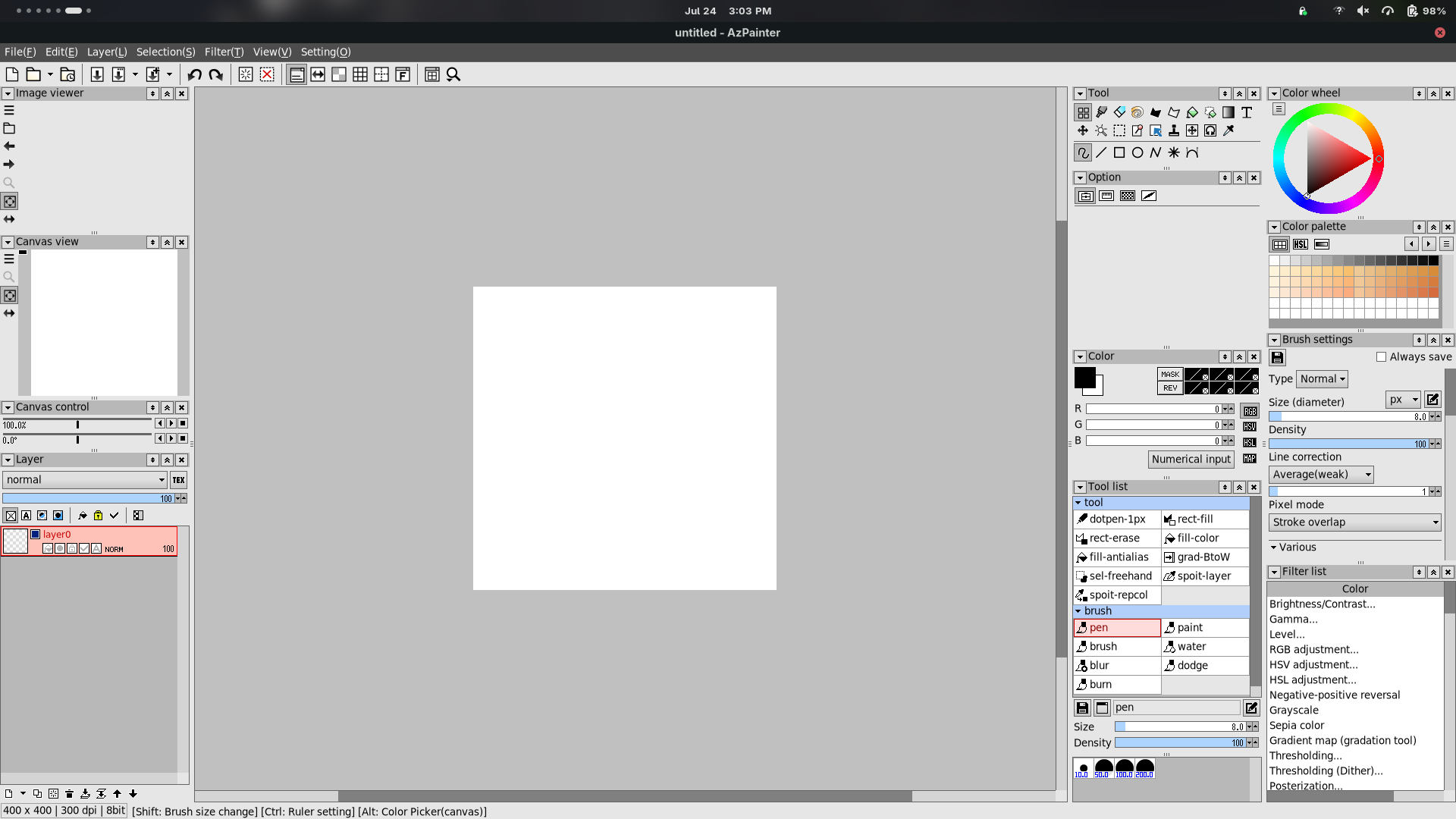This screenshot has width=1456, height=819.
Task: Click the Numerical input button
Action: pos(1191,460)
